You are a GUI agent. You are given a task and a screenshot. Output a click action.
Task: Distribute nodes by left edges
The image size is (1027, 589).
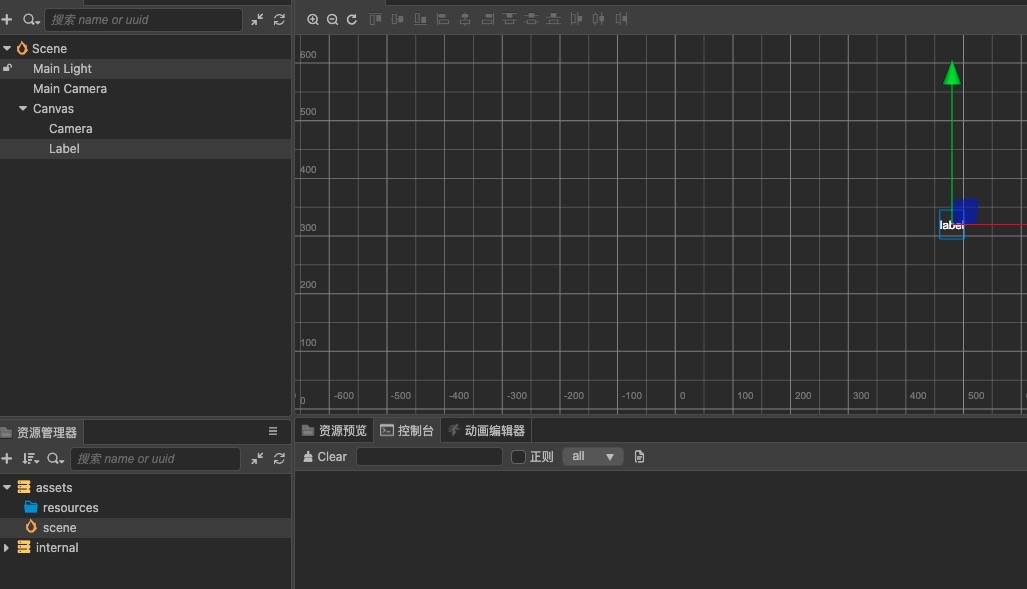click(x=576, y=19)
